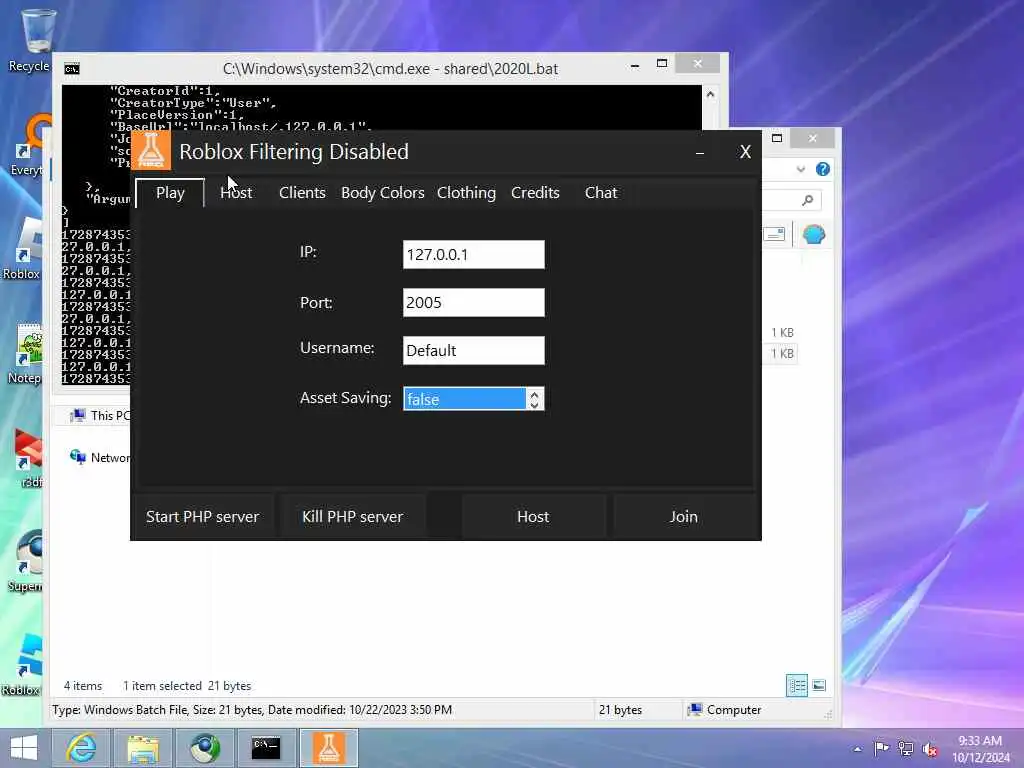The height and width of the screenshot is (768, 1024).
Task: Open Action Center flag tray icon
Action: click(881, 748)
